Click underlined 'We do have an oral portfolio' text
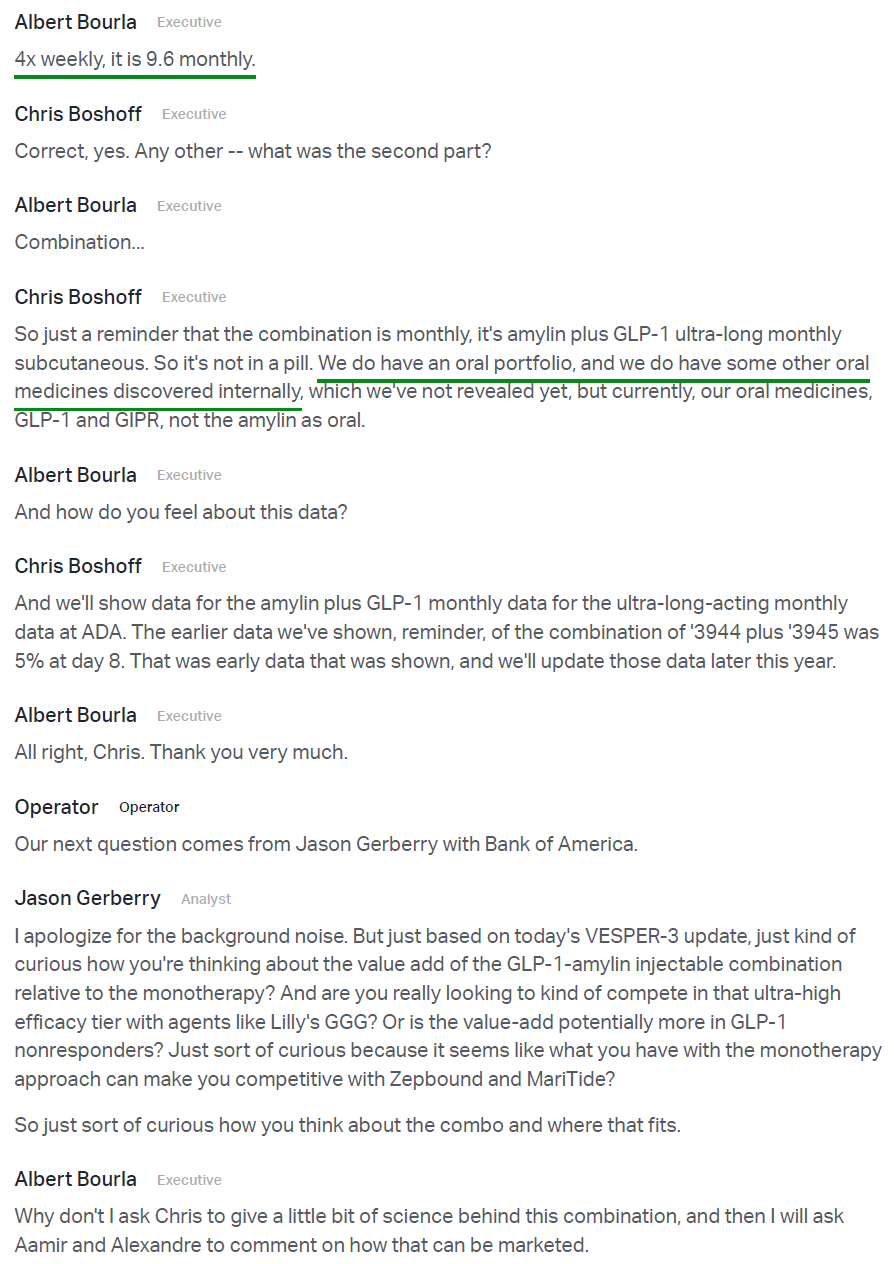 445,363
